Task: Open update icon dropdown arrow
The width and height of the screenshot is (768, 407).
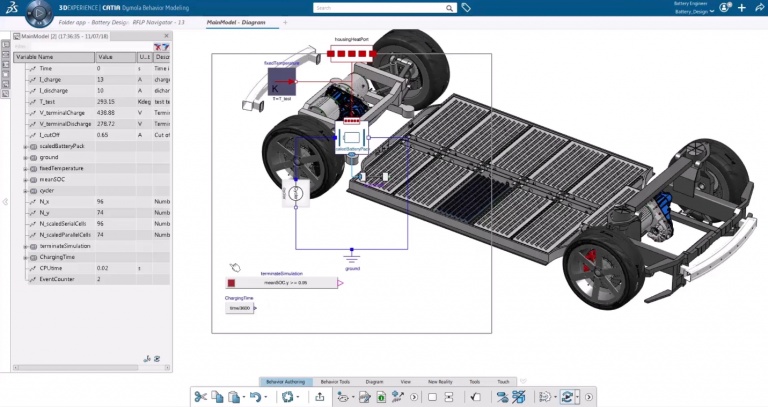Action: pos(298,397)
